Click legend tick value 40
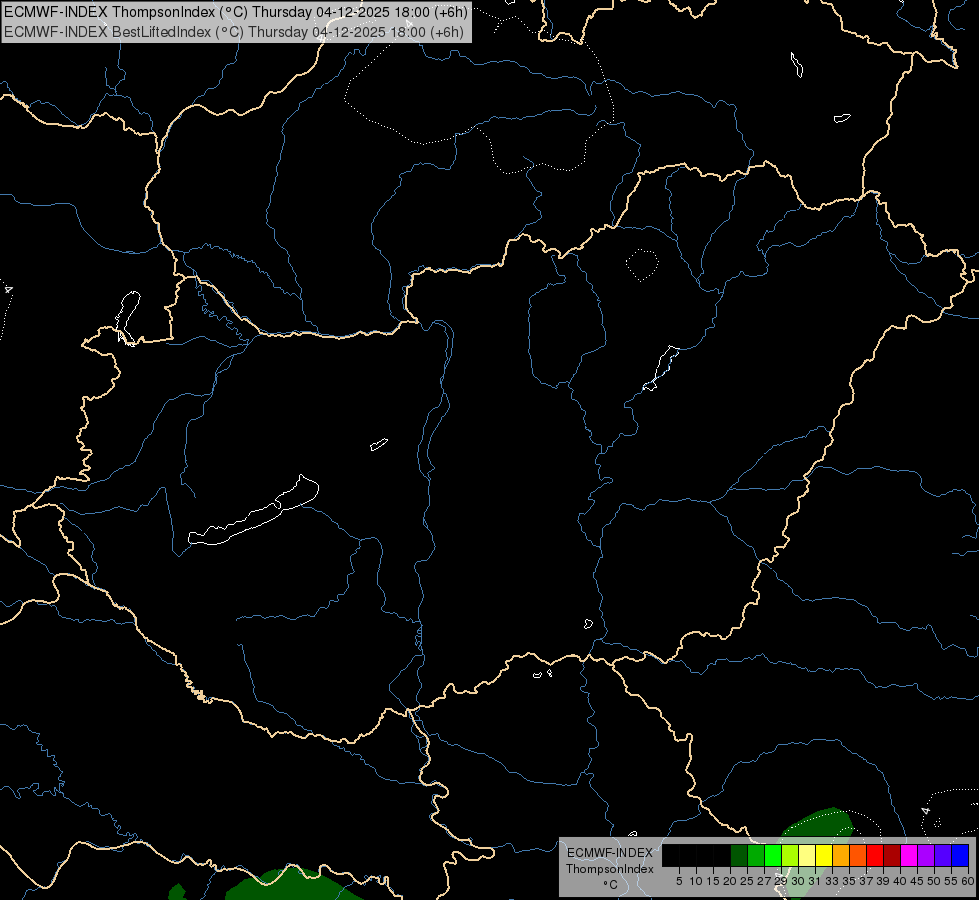979x900 pixels. [x=900, y=881]
